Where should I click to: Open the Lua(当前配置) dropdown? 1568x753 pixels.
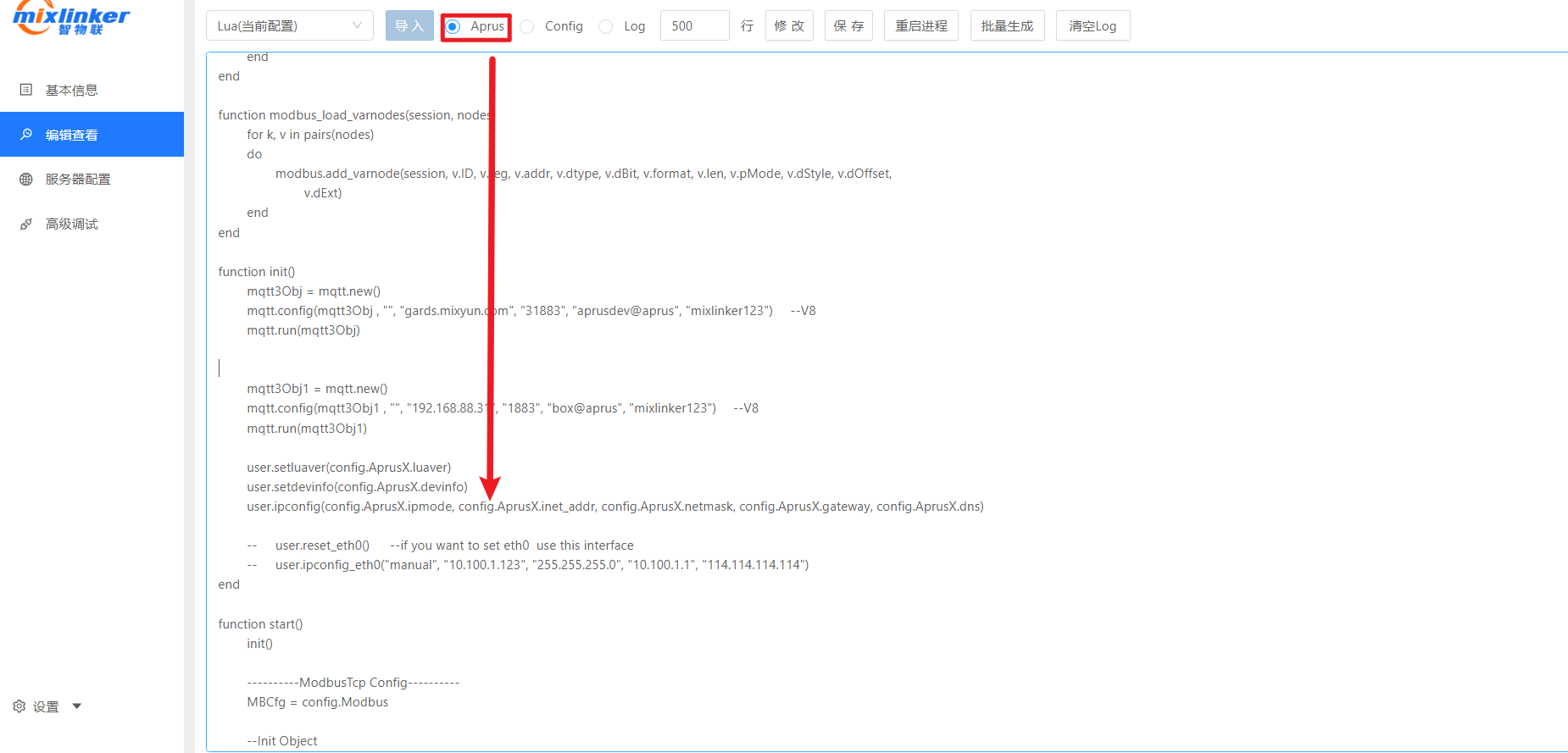point(289,26)
